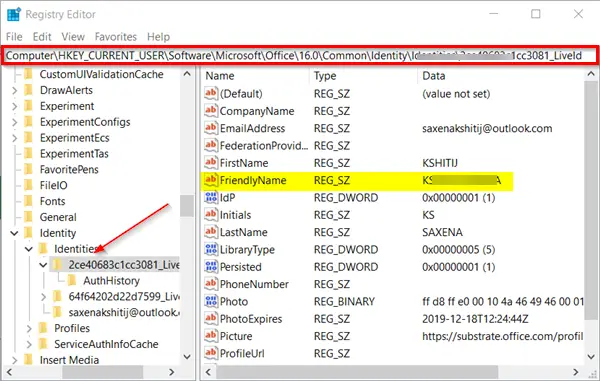The image size is (600, 381).
Task: Click the EmailAddress string value icon
Action: pos(211,128)
